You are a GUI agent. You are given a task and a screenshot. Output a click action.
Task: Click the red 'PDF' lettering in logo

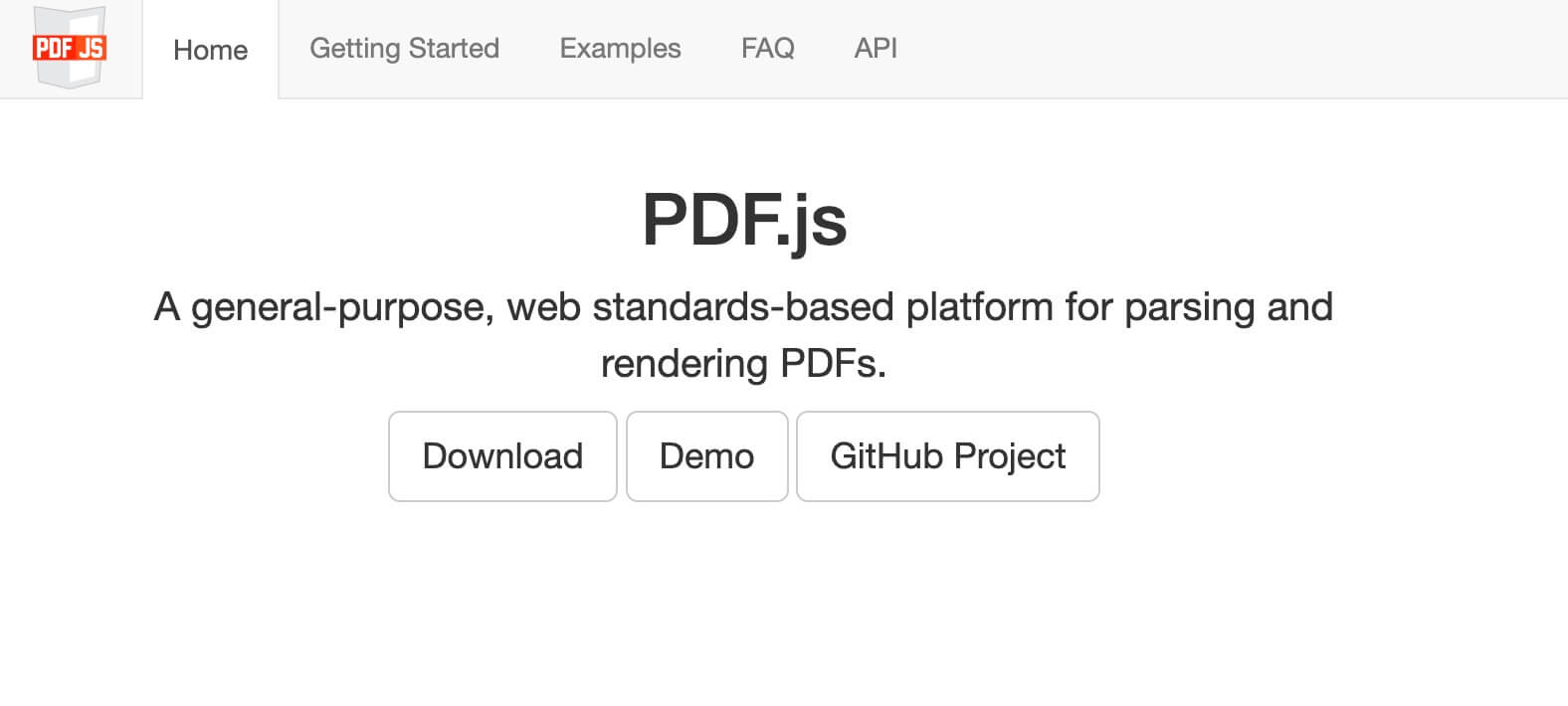pos(52,48)
